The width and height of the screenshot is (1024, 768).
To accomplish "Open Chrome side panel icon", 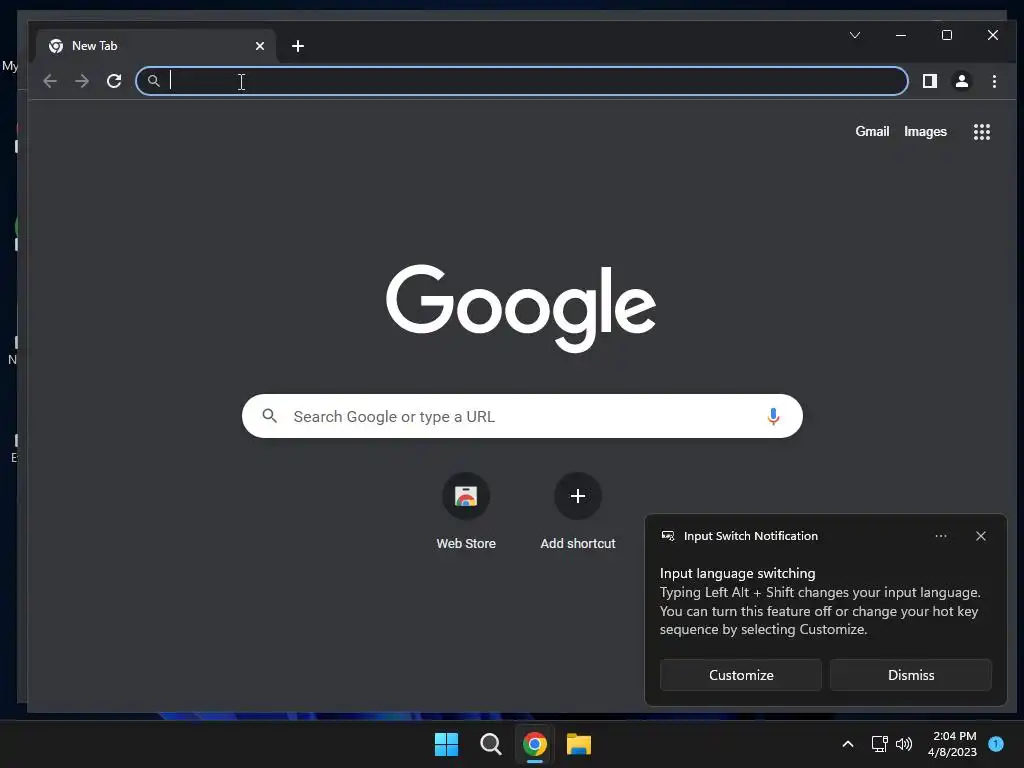I will 929,81.
